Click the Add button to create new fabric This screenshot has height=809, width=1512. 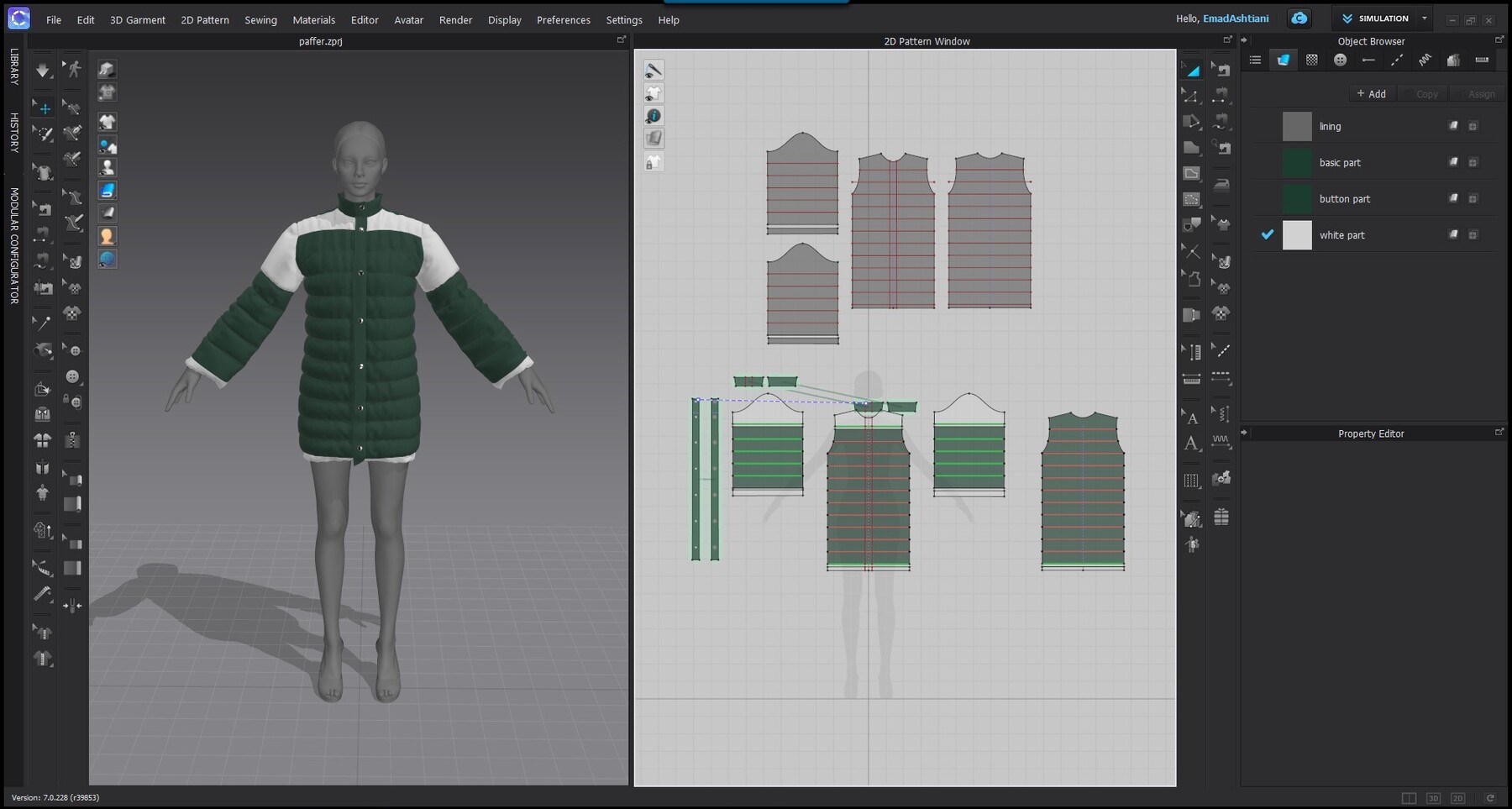[x=1371, y=93]
